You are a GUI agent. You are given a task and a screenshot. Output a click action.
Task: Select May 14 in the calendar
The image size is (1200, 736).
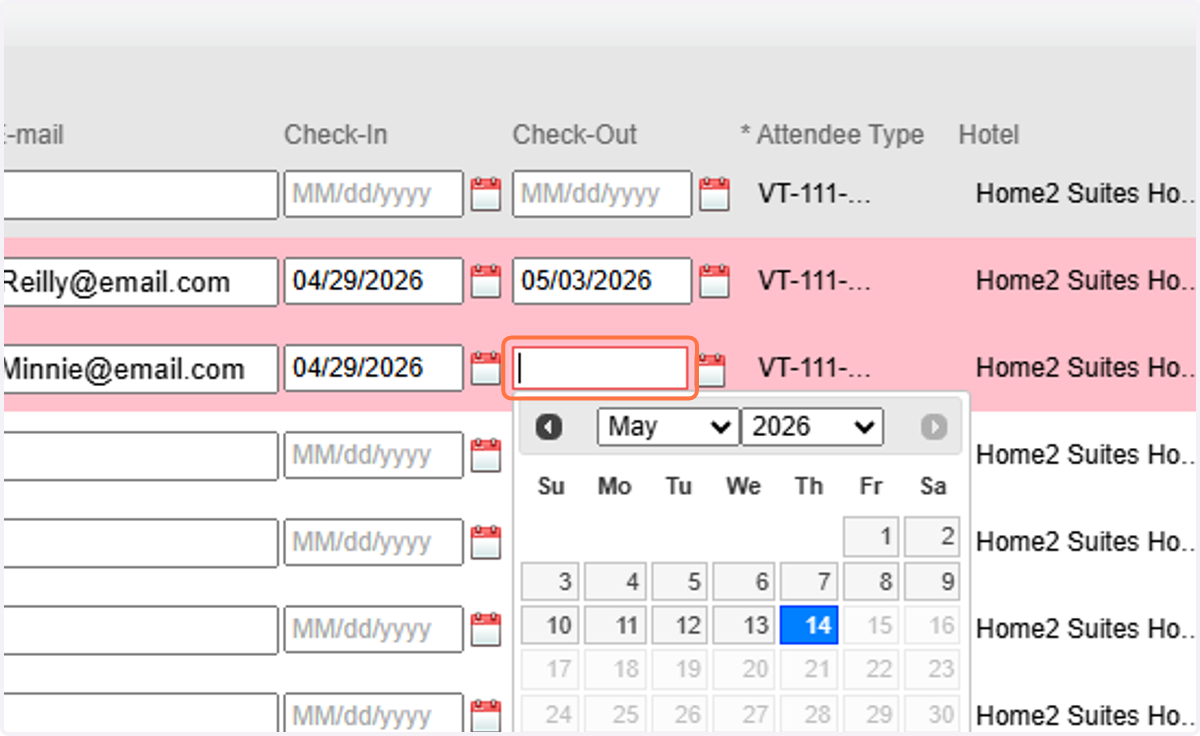(x=809, y=625)
